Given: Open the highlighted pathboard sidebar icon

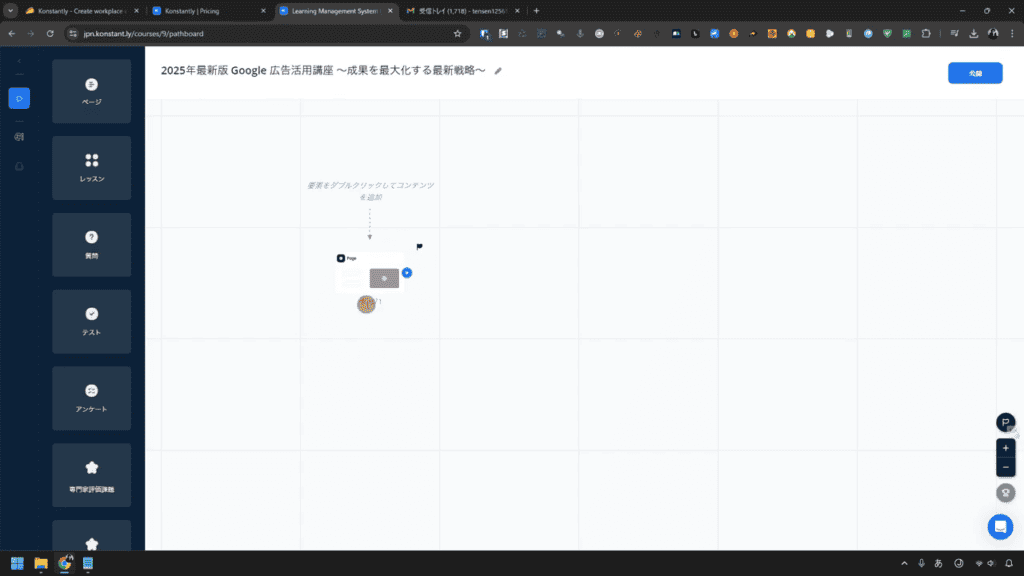Looking at the screenshot, I should click(x=19, y=99).
